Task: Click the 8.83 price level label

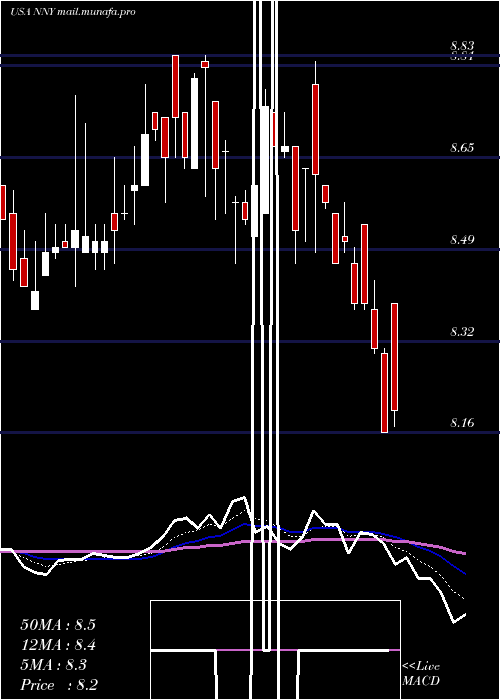Action: (462, 45)
